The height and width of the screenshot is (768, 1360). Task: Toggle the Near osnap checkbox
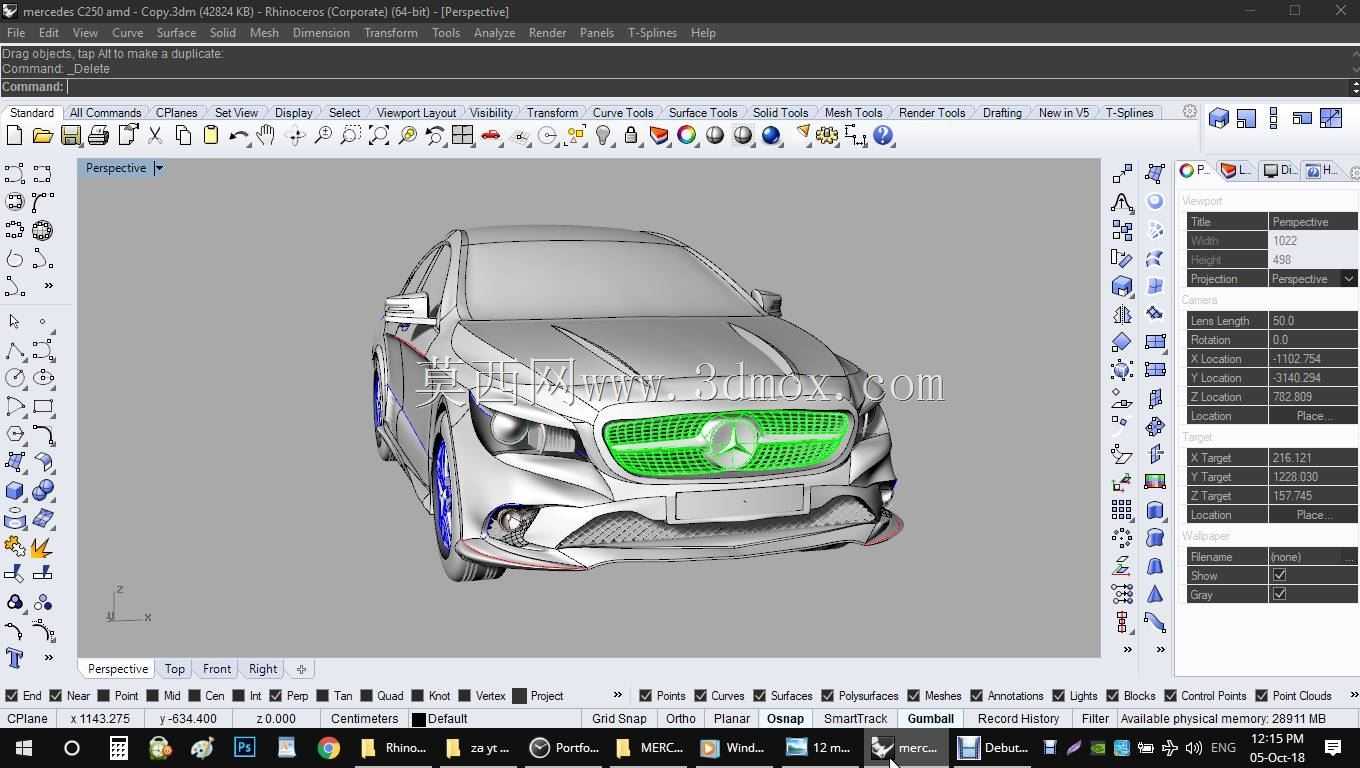(x=56, y=696)
